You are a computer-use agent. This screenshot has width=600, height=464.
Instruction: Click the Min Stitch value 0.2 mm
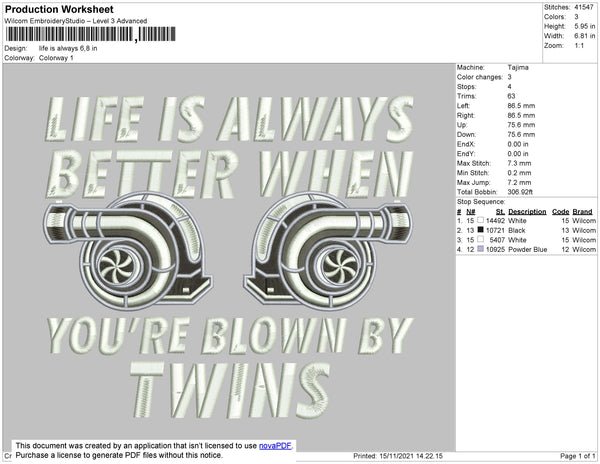point(519,173)
